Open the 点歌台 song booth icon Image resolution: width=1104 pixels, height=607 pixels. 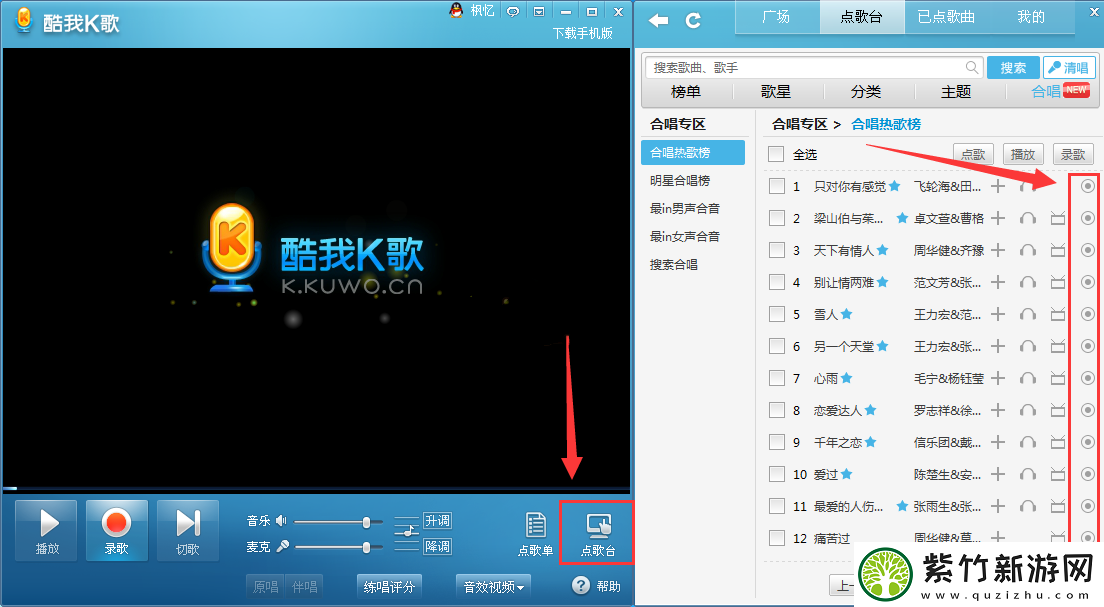pyautogui.click(x=598, y=534)
